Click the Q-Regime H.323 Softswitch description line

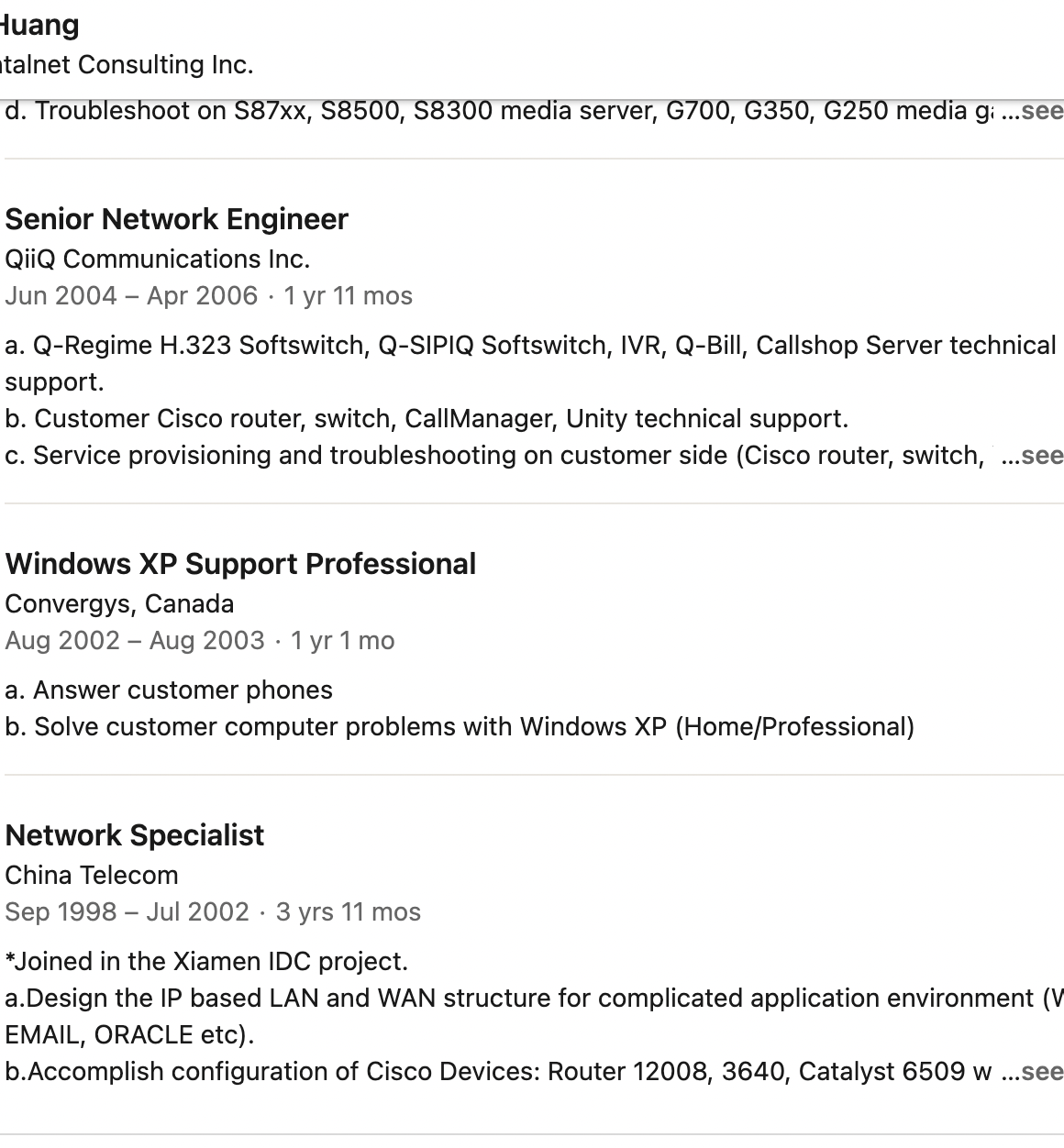530,346
